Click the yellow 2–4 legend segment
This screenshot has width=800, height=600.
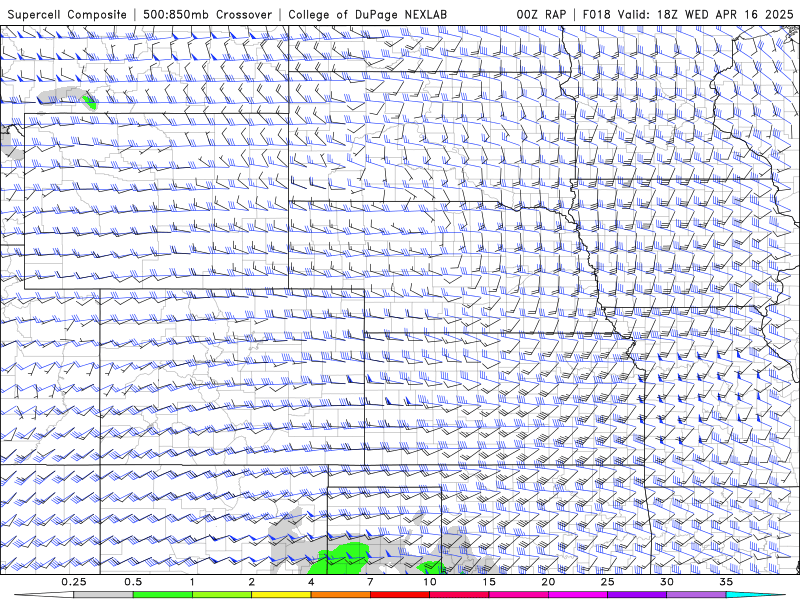point(281,595)
